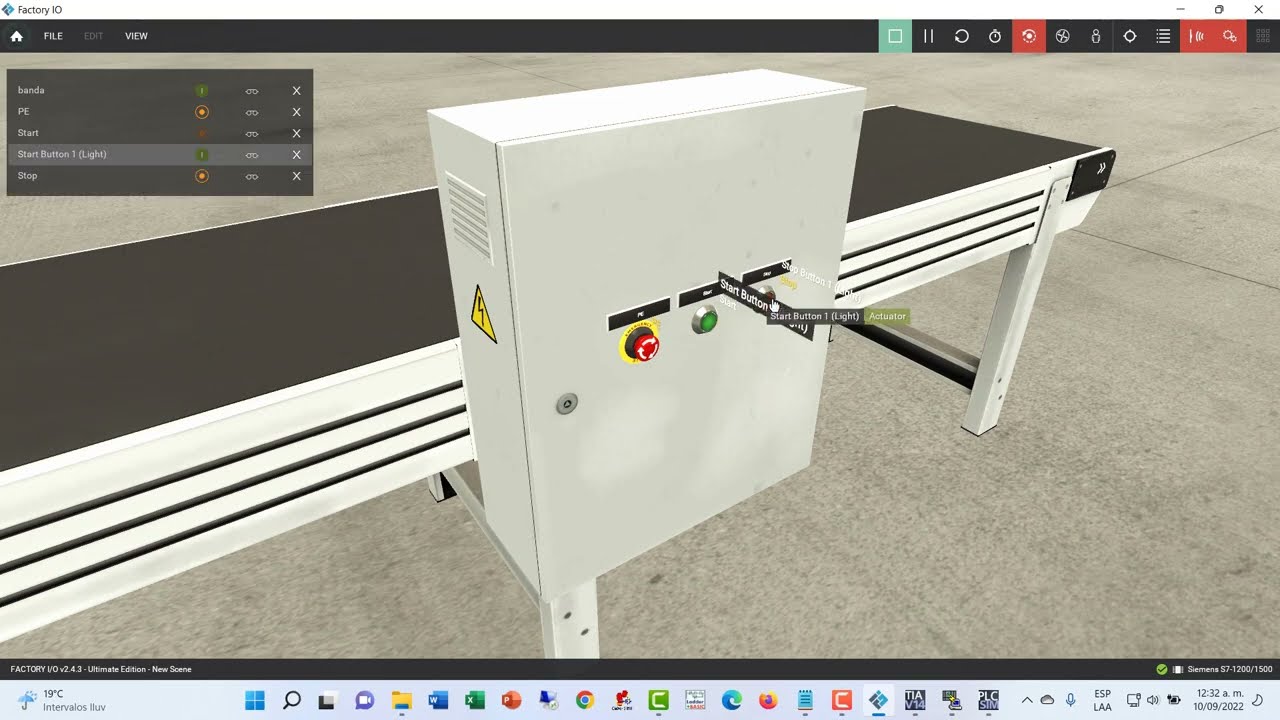This screenshot has width=1280, height=720.
Task: Open Excel from the taskbar
Action: [475, 700]
